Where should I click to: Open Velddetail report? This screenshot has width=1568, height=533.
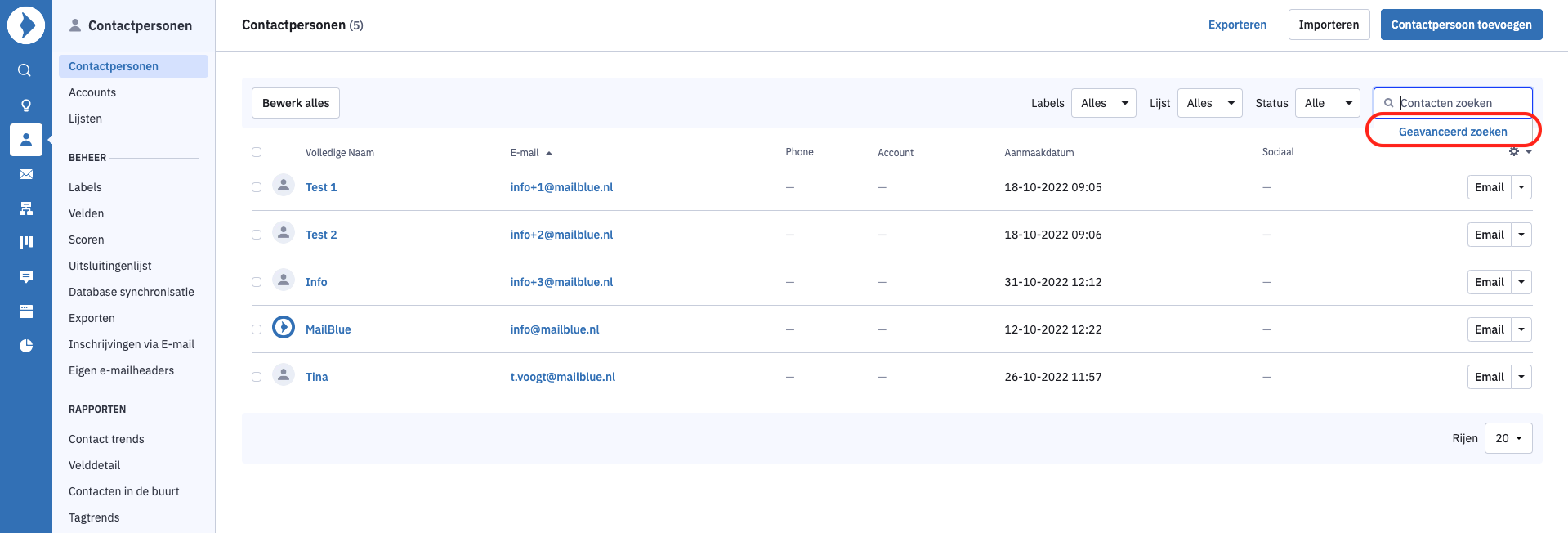pyautogui.click(x=94, y=465)
